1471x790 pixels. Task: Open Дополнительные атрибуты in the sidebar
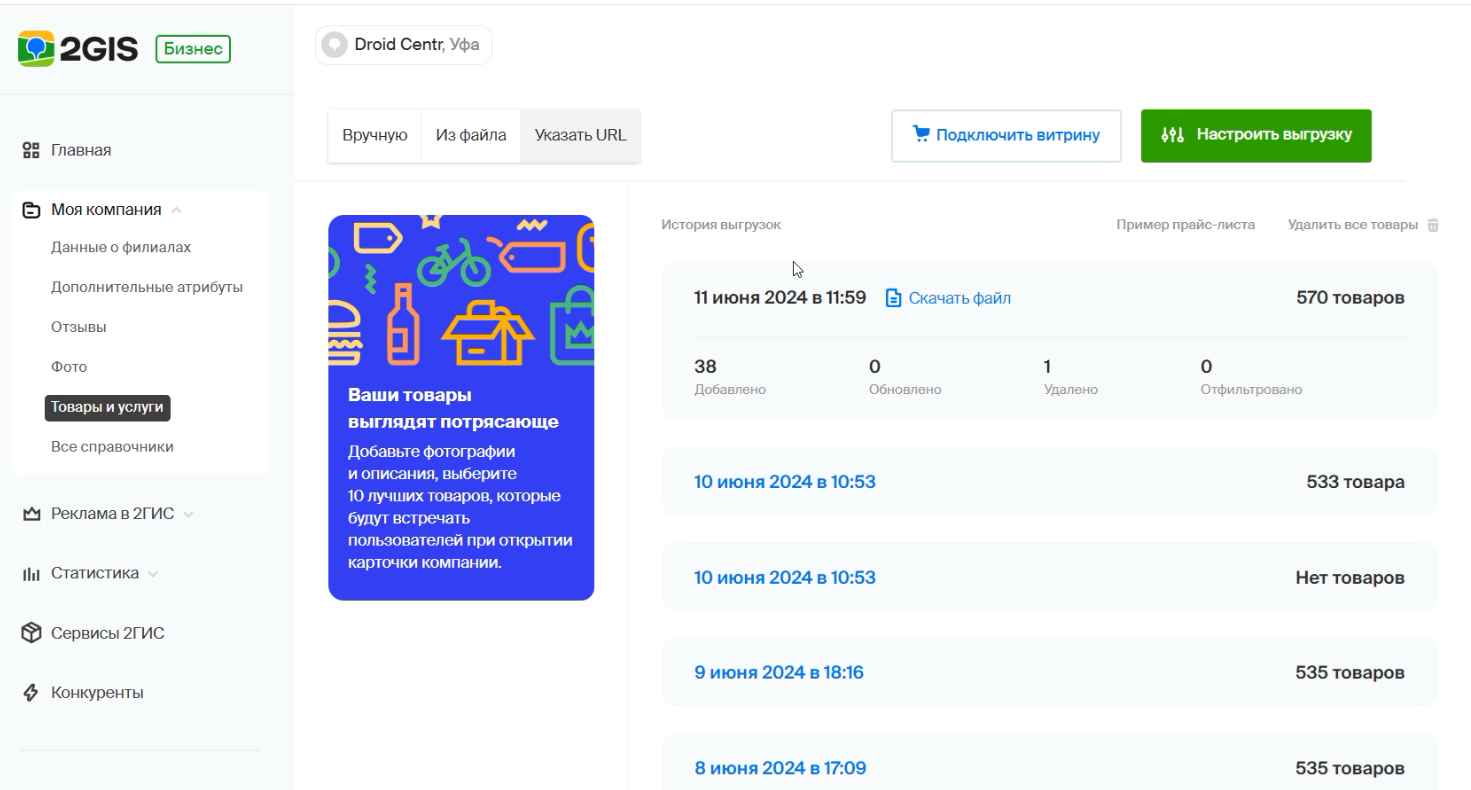(x=147, y=287)
